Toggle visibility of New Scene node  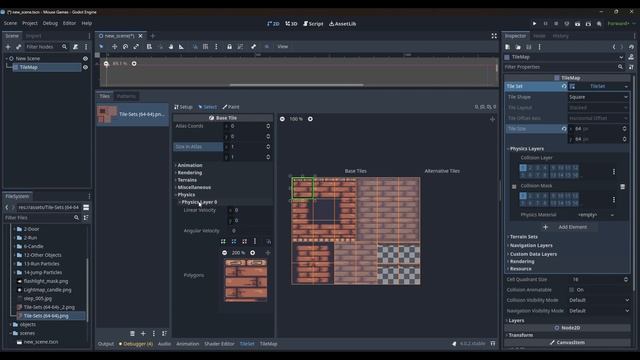coord(85,58)
